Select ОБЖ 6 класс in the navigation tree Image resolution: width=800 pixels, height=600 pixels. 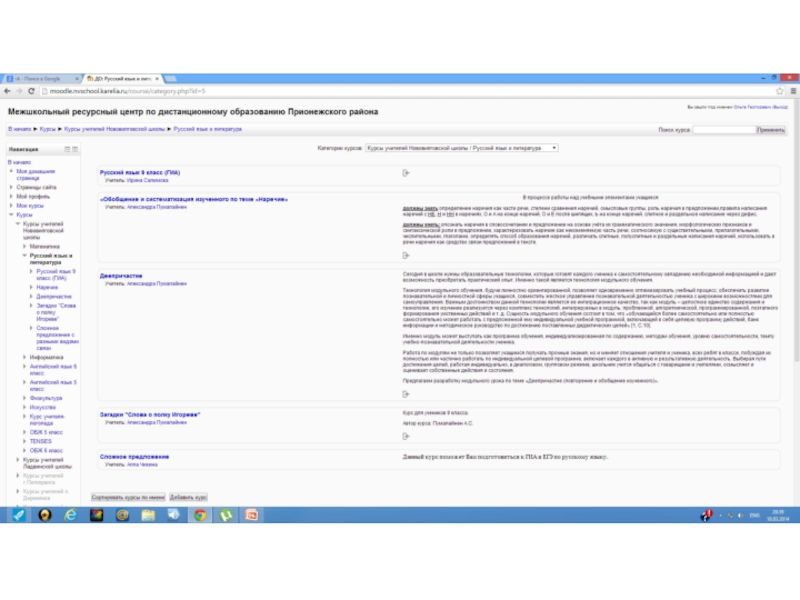click(46, 451)
